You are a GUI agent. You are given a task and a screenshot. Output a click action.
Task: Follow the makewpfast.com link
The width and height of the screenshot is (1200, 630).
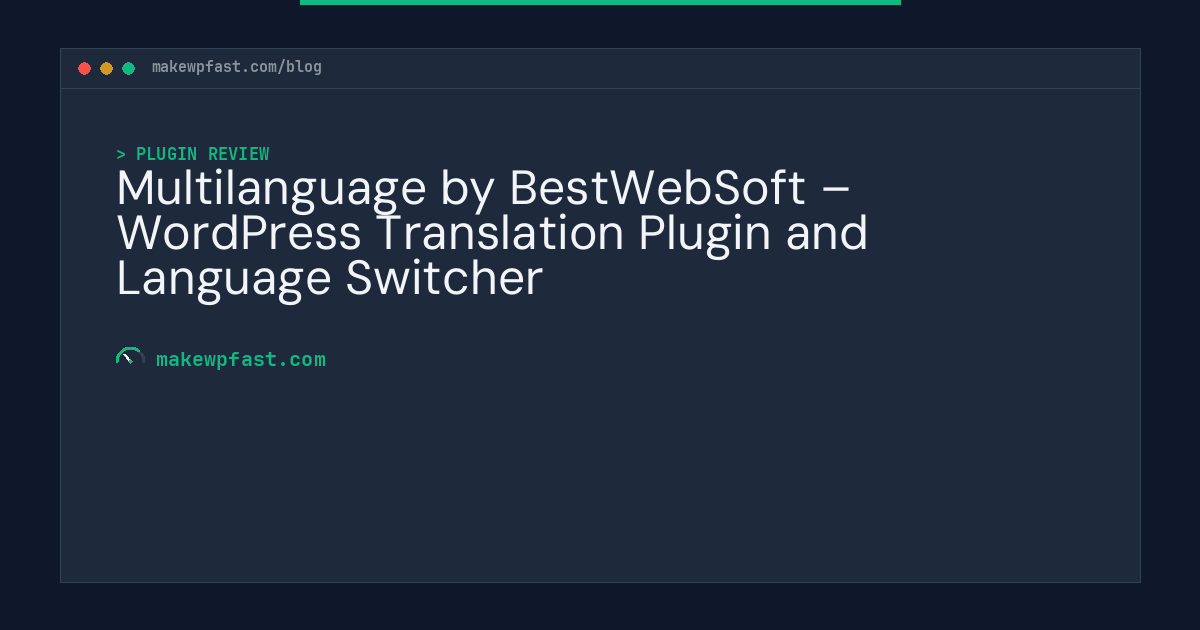coord(241,359)
